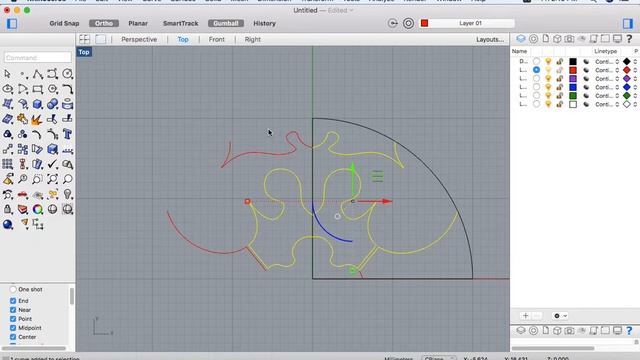Turn off the Gumball
Image resolution: width=640 pixels, height=360 pixels.
click(226, 23)
